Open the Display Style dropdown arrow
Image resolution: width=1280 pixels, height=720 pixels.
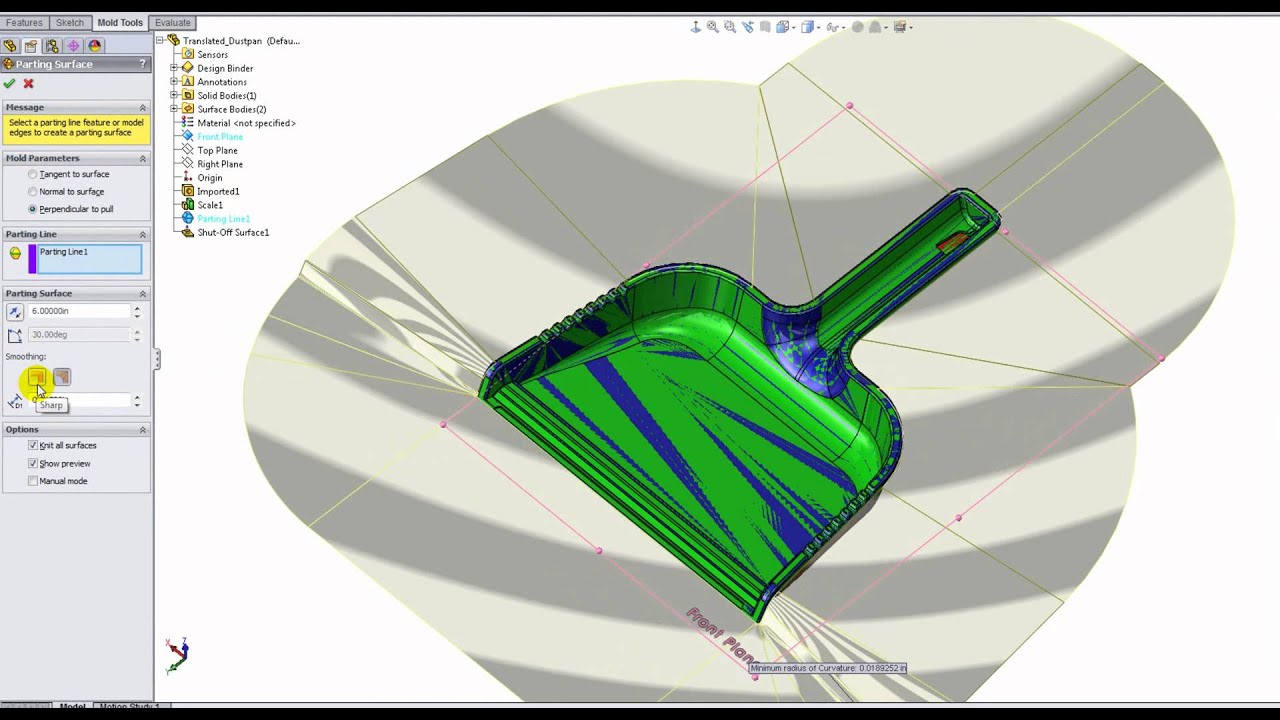click(818, 28)
